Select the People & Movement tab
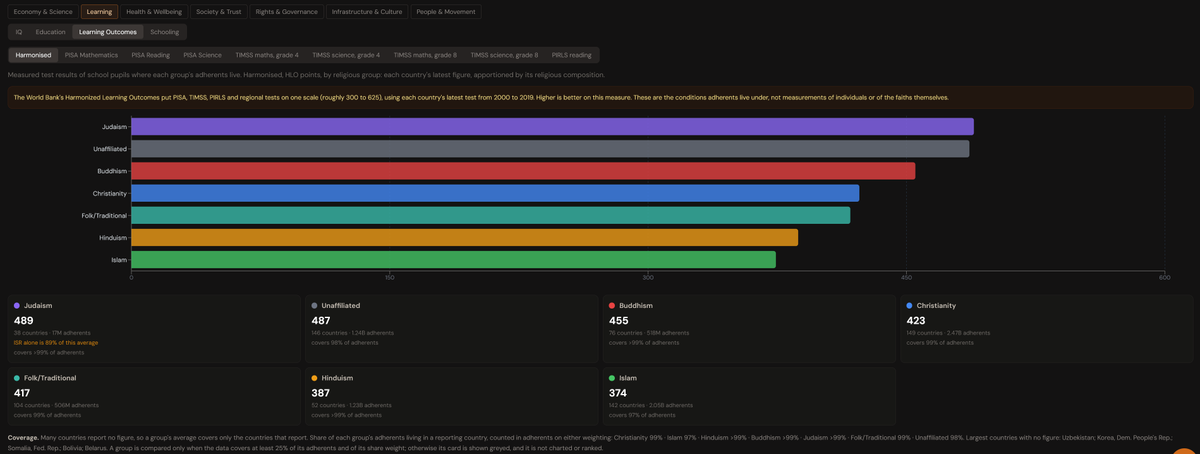This screenshot has height=454, width=1200. [x=446, y=12]
